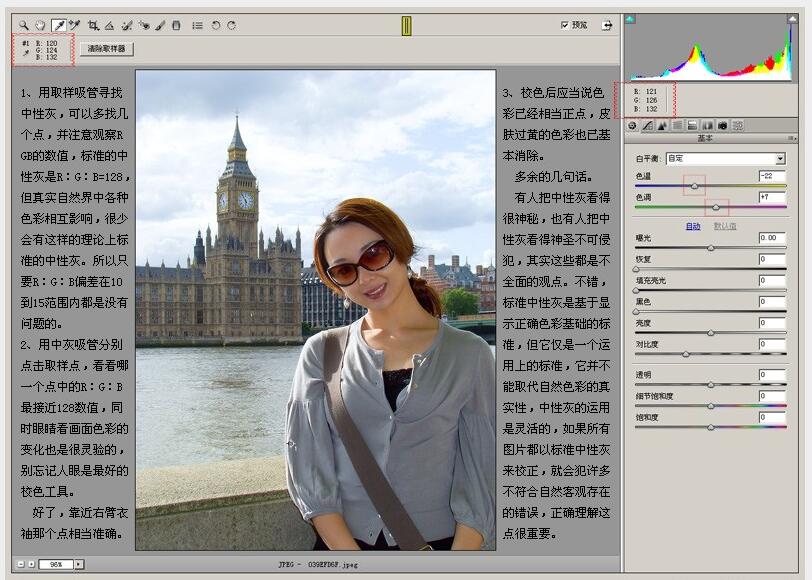Select the Zoom tool
This screenshot has width=812, height=580.
[22, 24]
